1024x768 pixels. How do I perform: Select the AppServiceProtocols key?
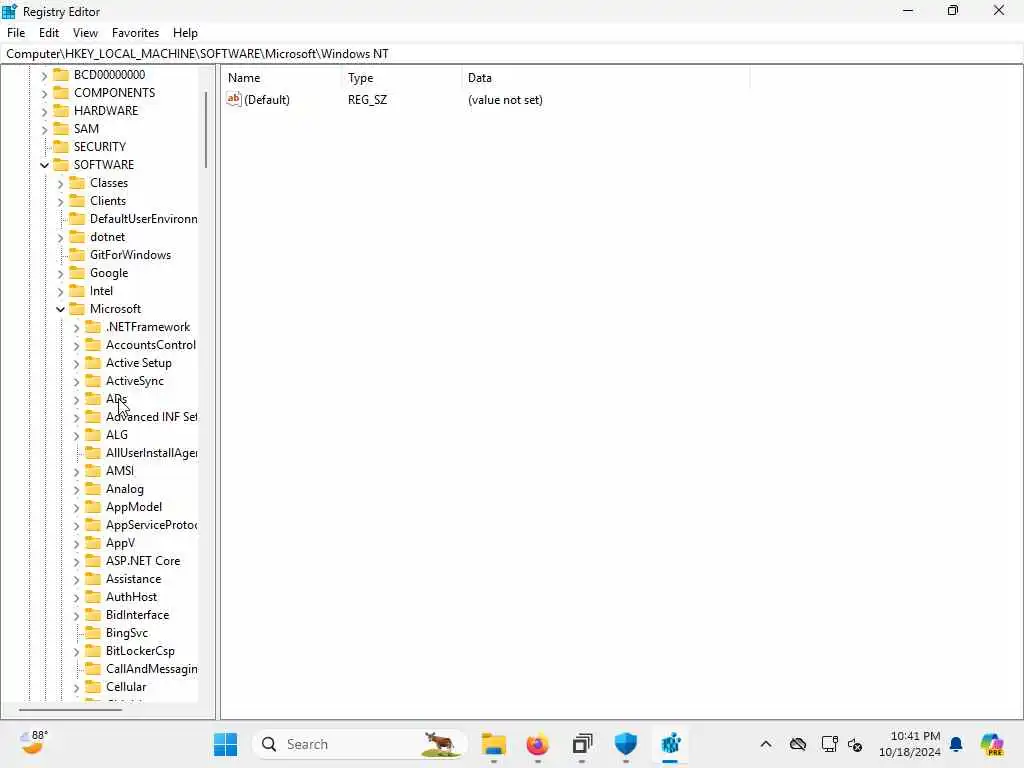152,525
